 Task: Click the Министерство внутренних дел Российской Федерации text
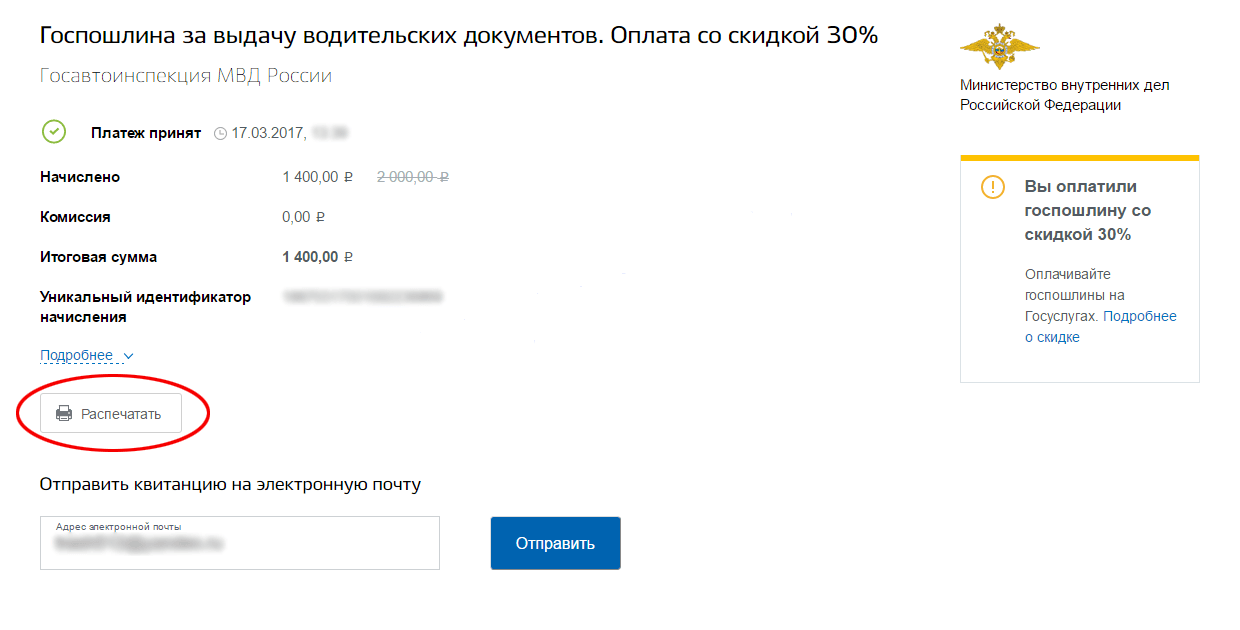(x=1064, y=95)
